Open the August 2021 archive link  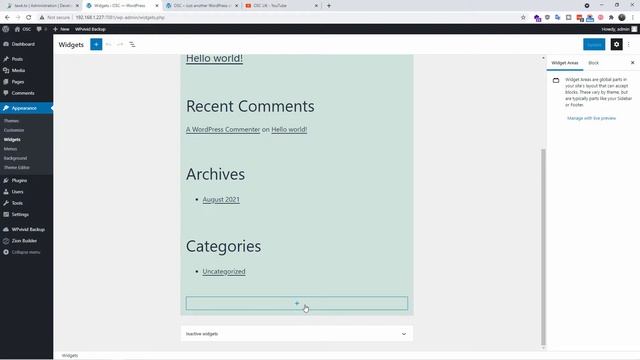(221, 200)
